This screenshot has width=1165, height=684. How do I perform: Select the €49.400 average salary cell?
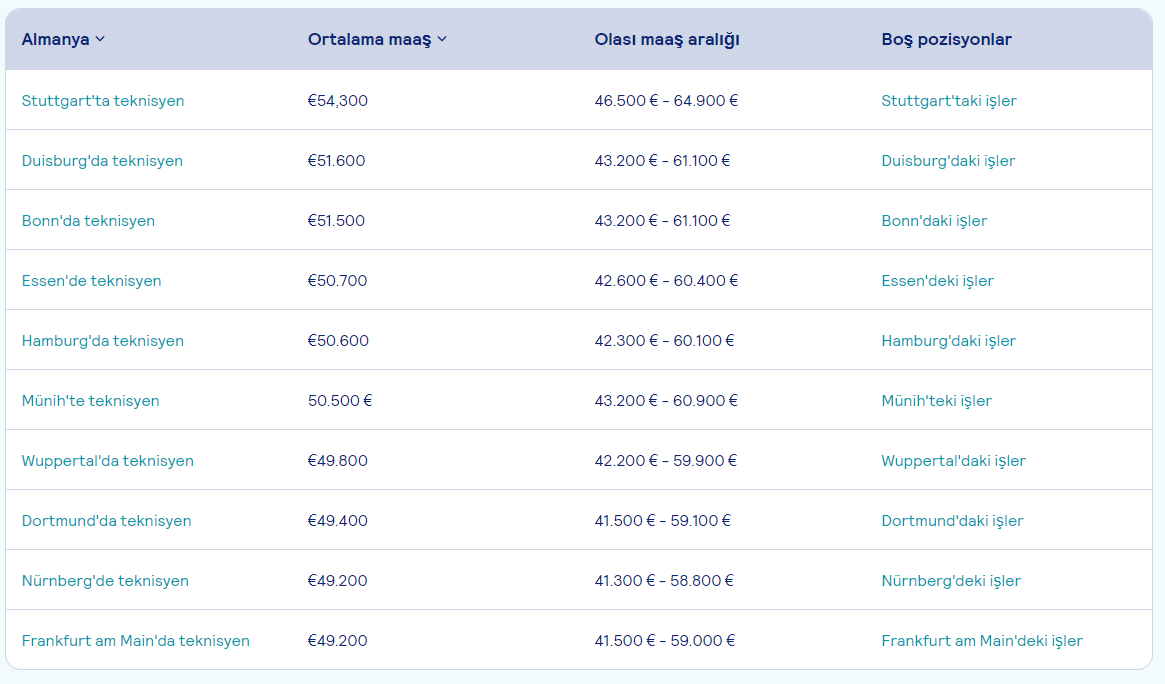point(337,521)
